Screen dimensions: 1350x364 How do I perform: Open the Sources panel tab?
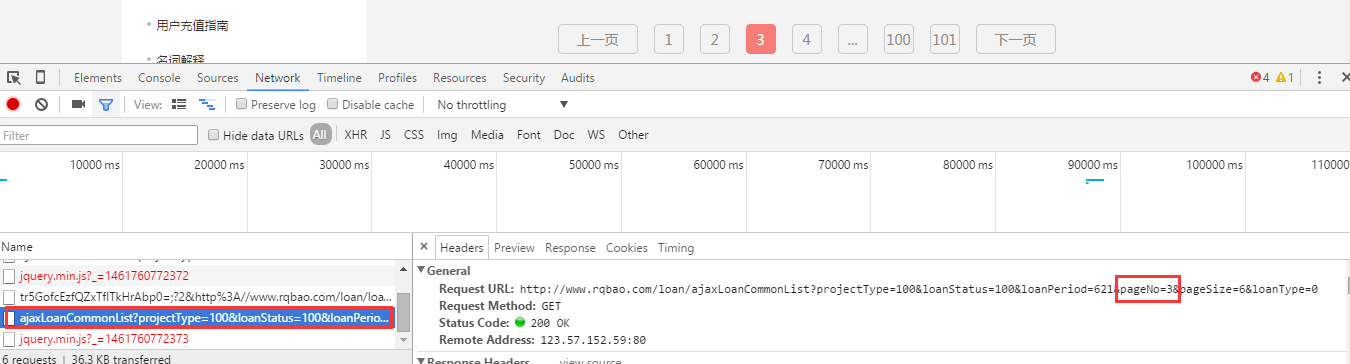click(217, 77)
